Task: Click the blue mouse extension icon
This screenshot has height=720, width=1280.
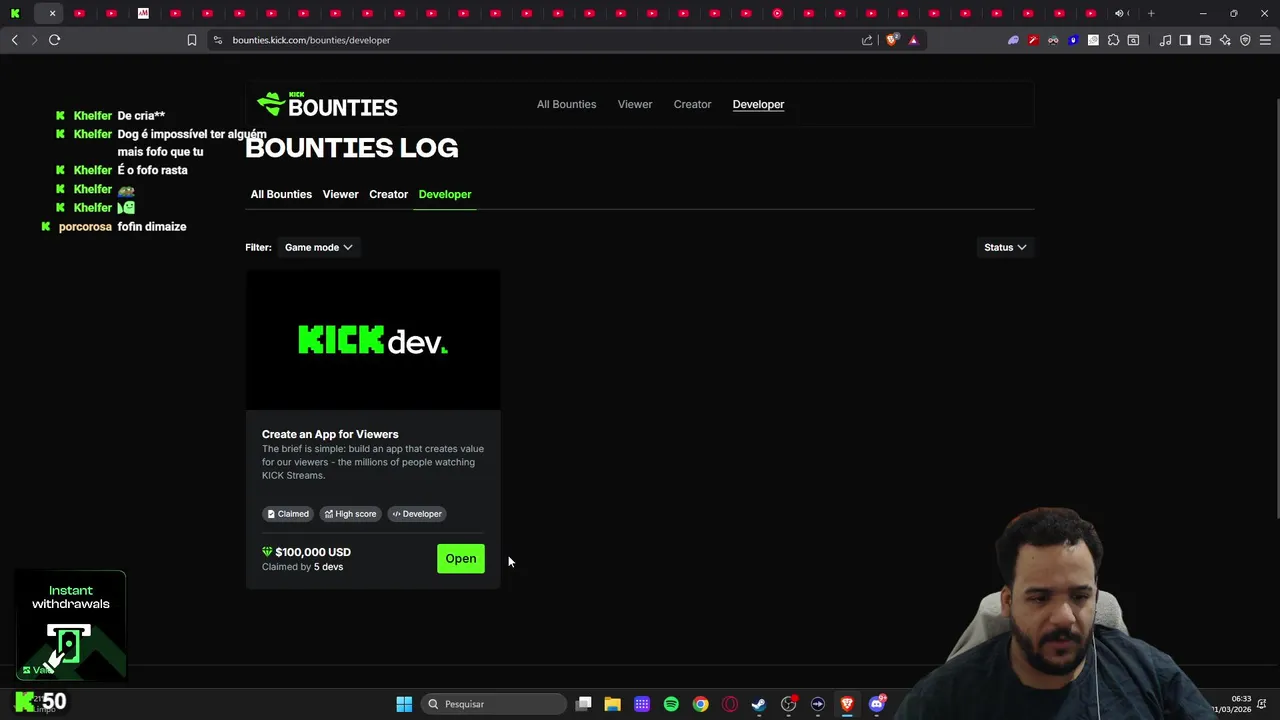Action: pos(1073,40)
